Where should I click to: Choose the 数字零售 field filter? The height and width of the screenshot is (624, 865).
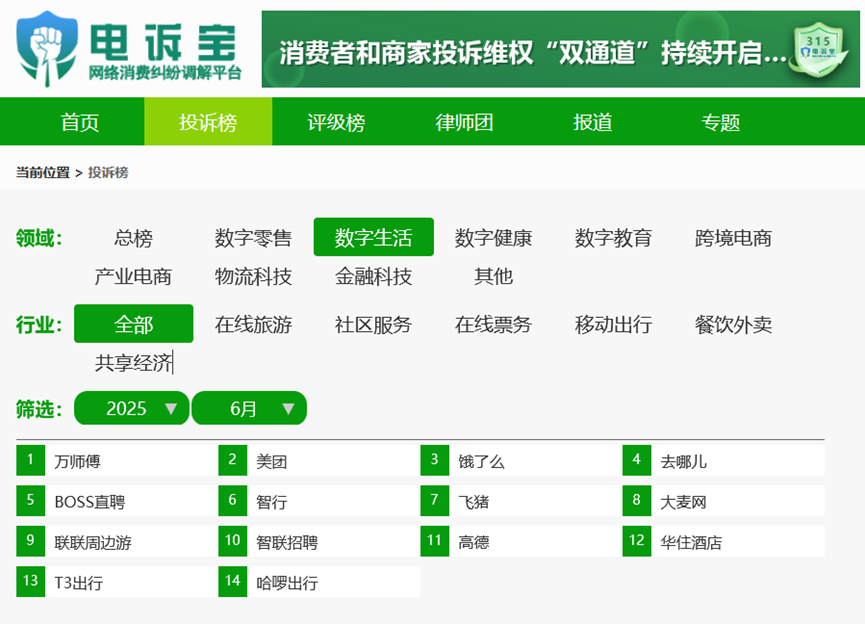253,238
